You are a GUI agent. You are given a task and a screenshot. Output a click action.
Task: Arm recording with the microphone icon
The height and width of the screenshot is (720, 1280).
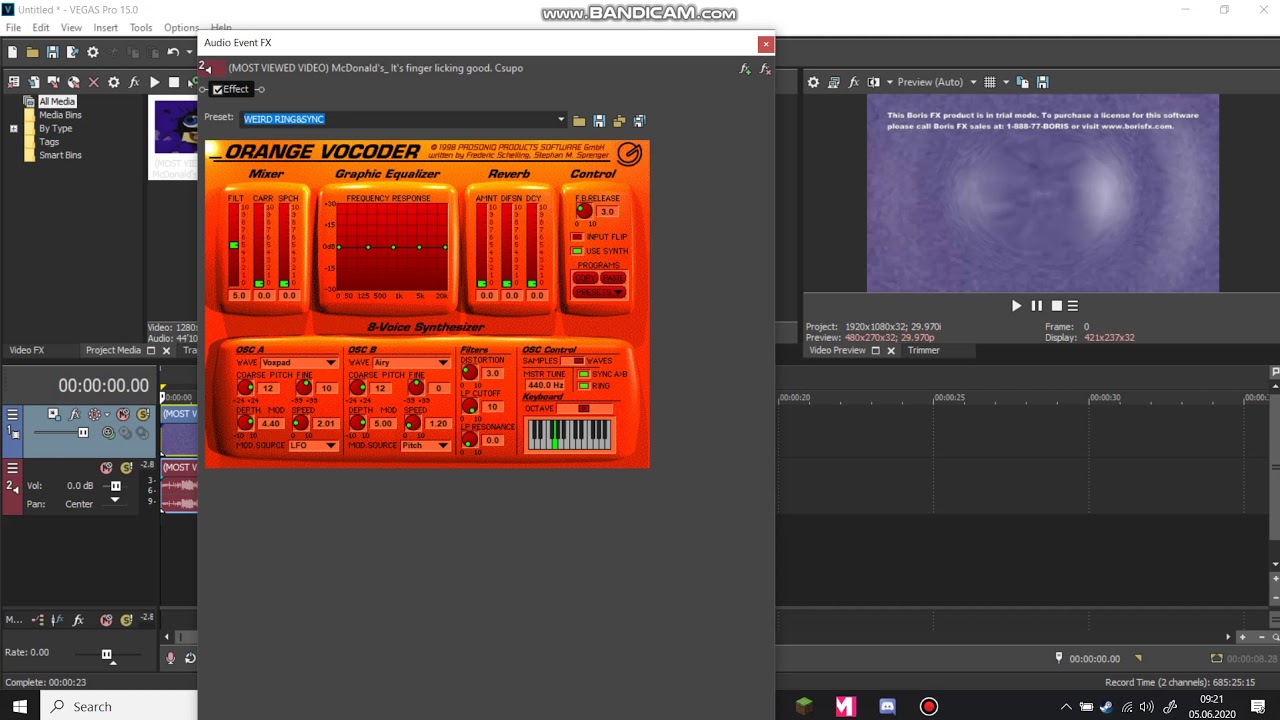(170, 657)
